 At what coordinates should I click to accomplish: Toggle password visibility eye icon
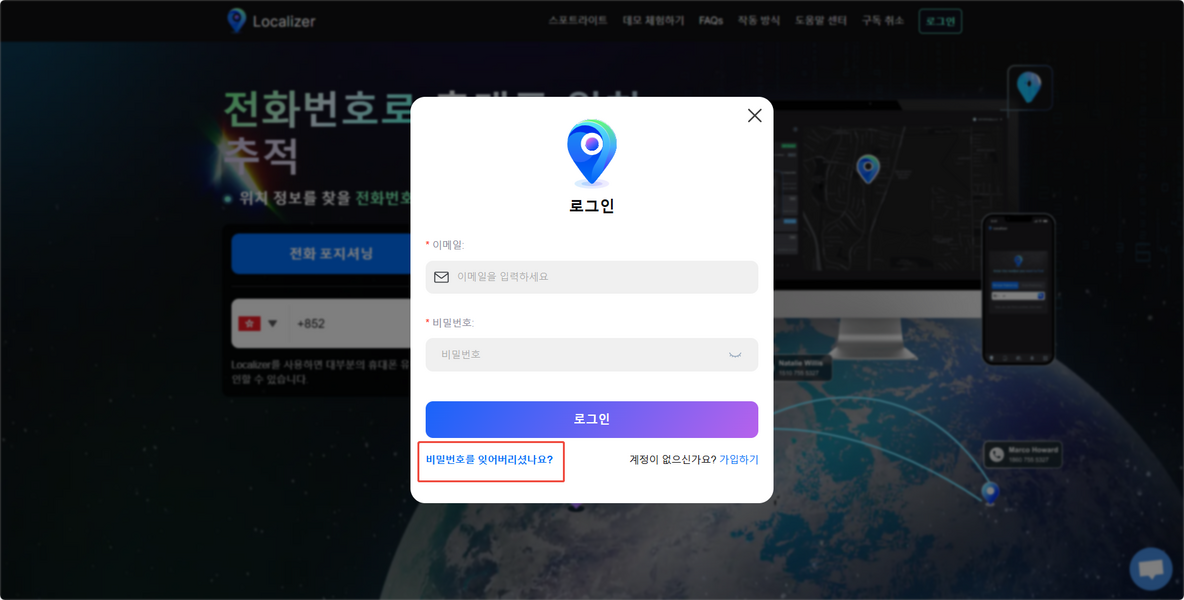point(735,355)
